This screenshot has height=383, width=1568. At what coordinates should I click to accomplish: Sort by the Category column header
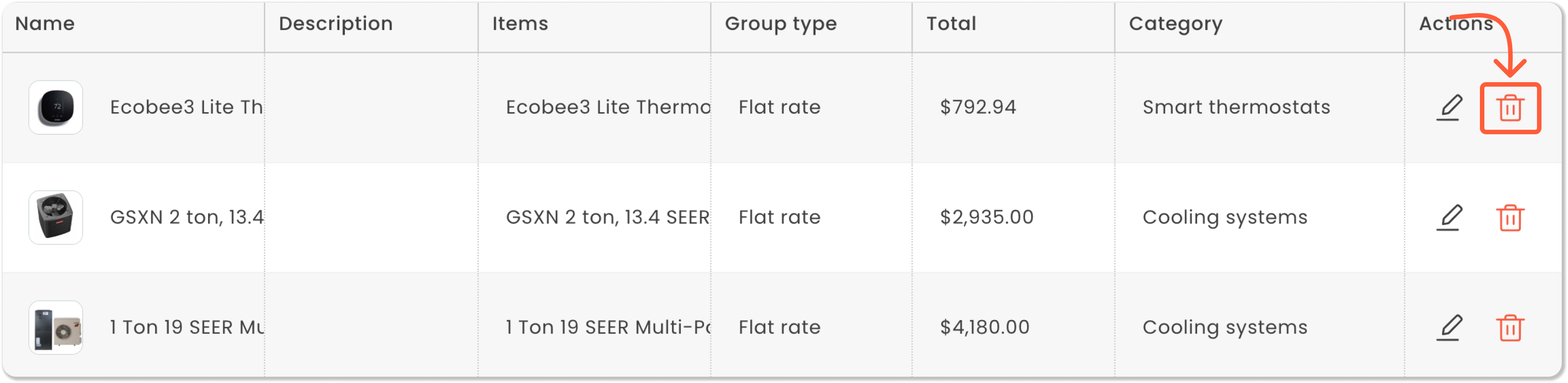point(1175,24)
